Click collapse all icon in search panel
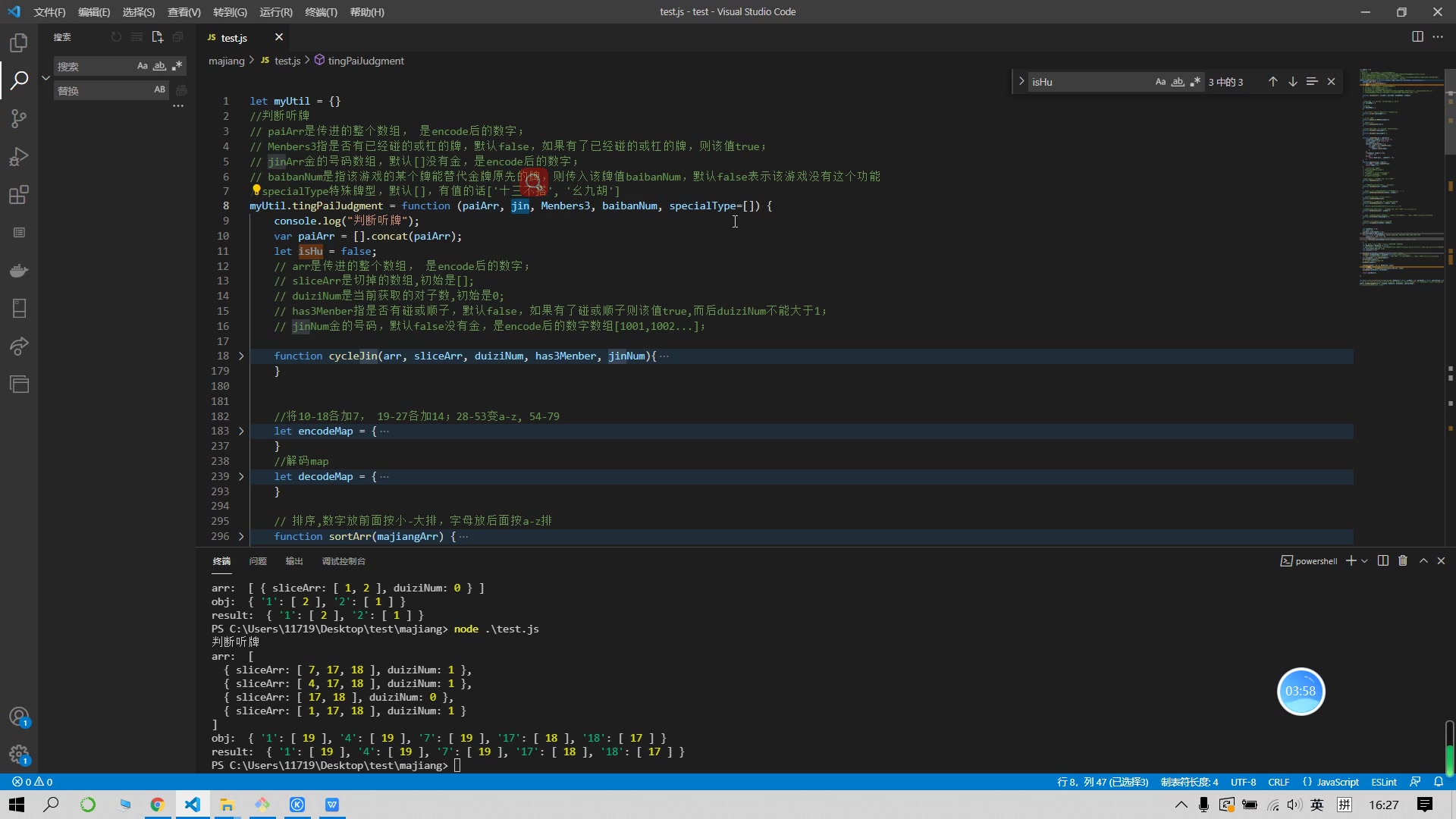The width and height of the screenshot is (1456, 819). point(177,36)
